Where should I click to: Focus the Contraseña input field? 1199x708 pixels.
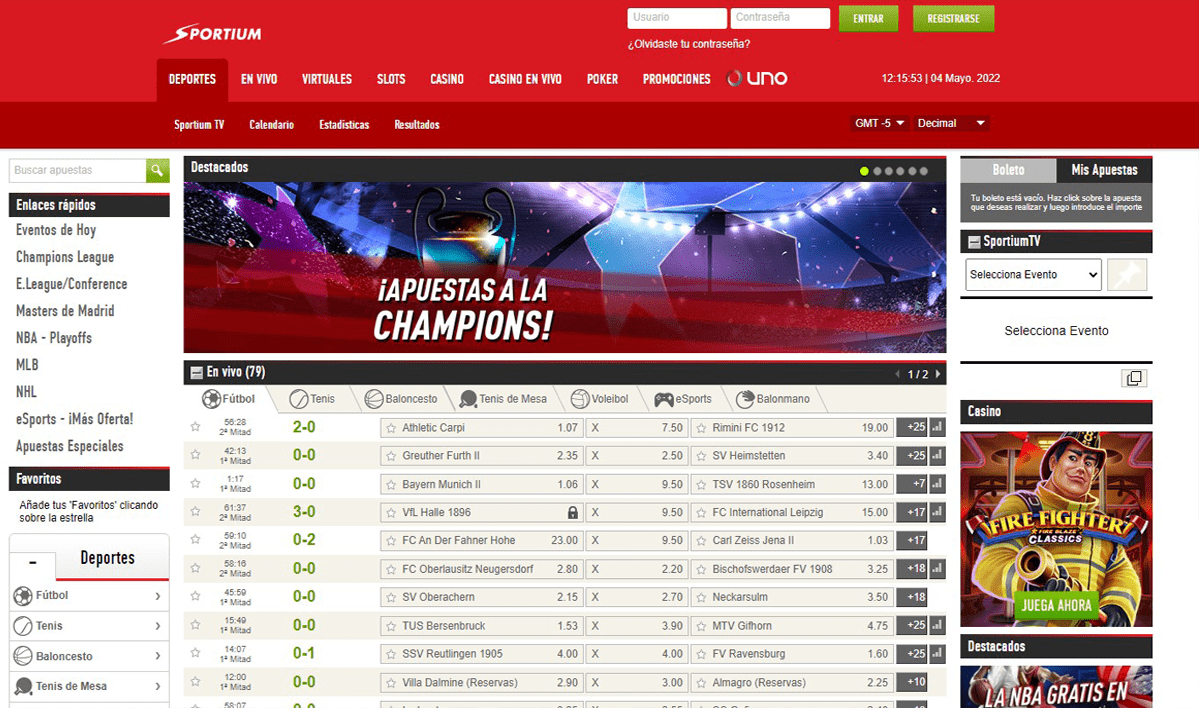click(780, 18)
